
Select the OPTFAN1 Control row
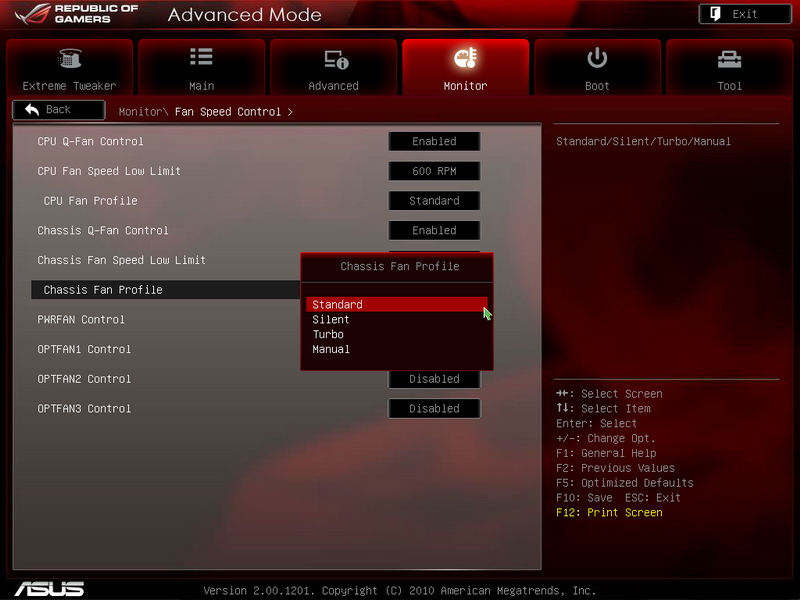84,349
